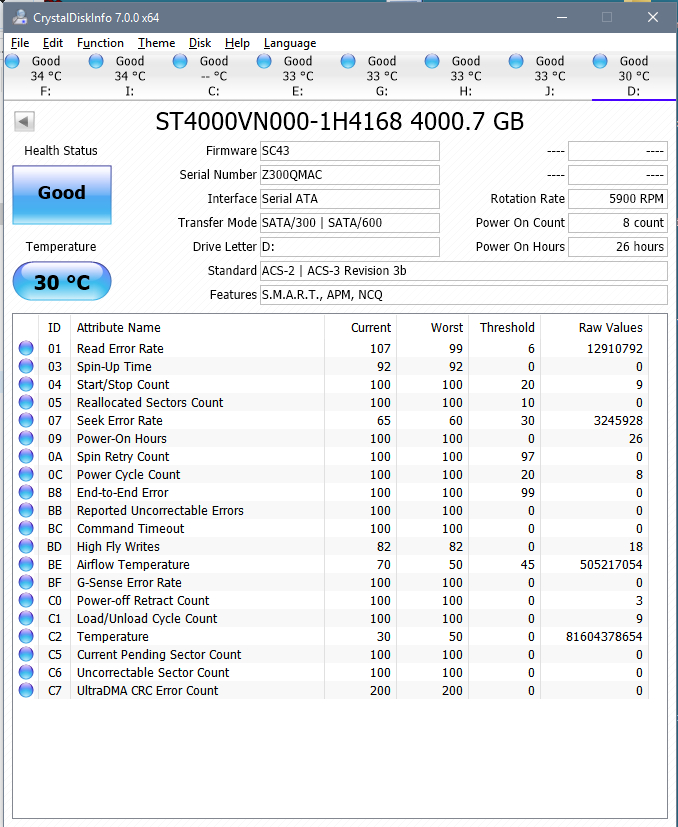678x827 pixels.
Task: Switch to the D: disk tab
Action: [634, 76]
